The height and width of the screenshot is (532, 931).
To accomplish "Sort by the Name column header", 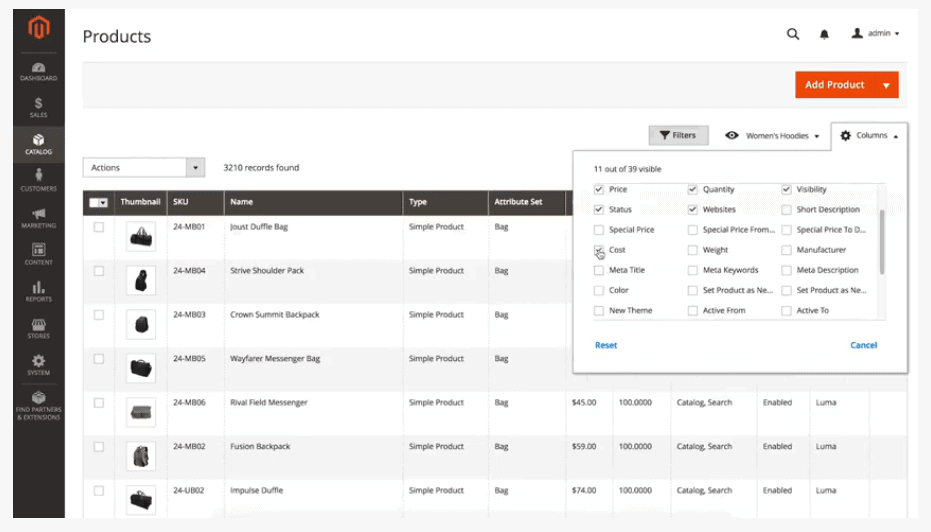I will coord(313,202).
